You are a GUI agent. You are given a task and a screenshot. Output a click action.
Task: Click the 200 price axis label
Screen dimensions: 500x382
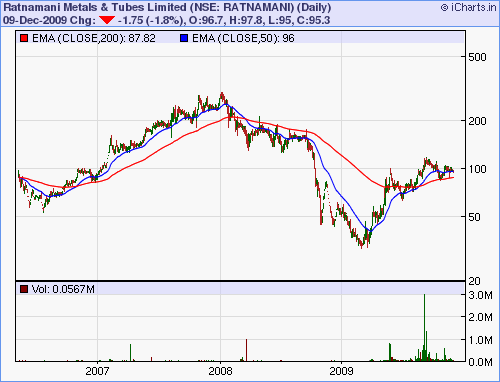point(477,121)
